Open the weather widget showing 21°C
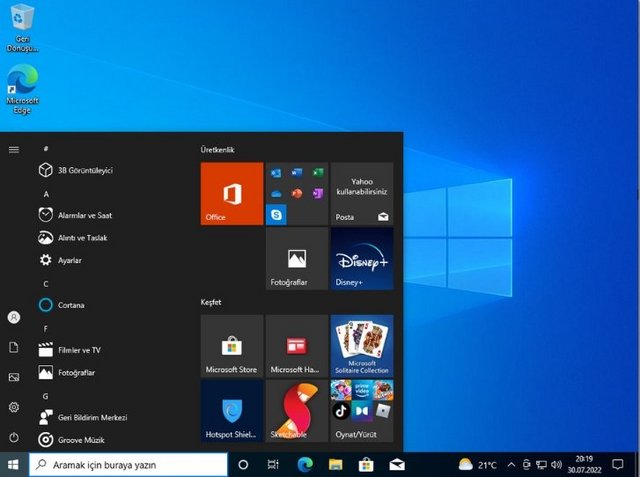The image size is (640, 477). pyautogui.click(x=477, y=464)
